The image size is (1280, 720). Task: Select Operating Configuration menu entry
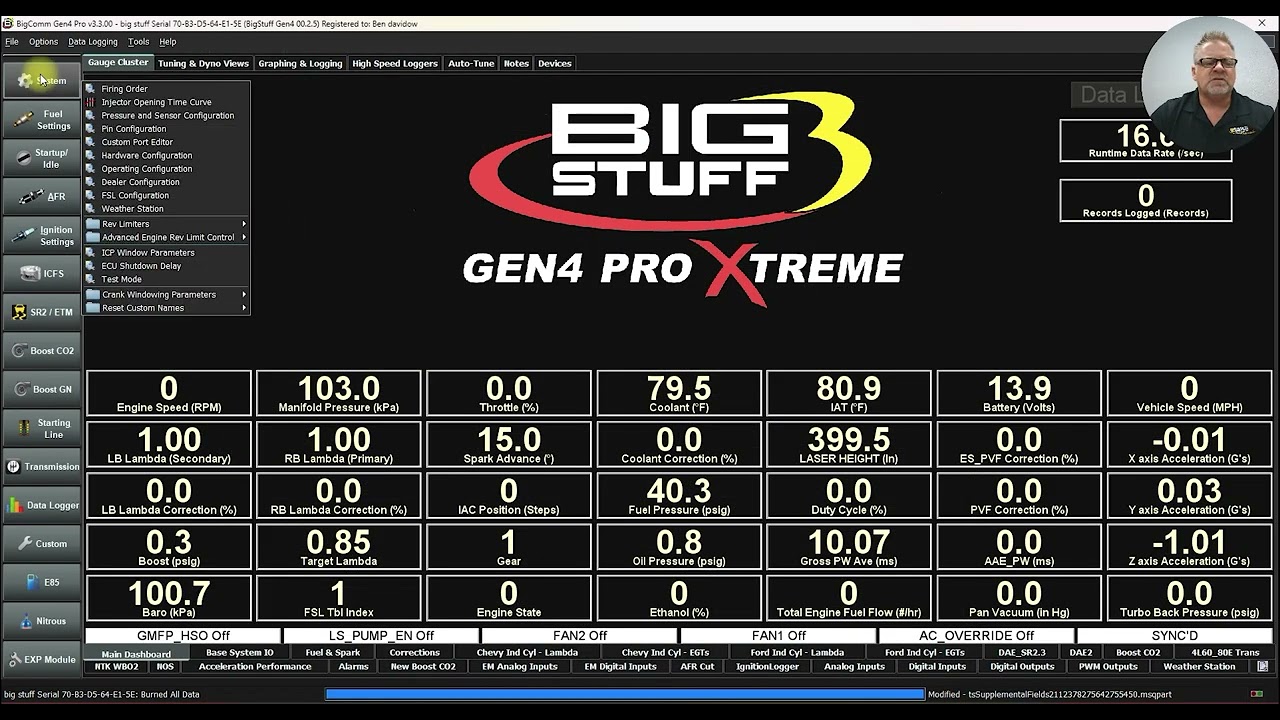coord(167,169)
